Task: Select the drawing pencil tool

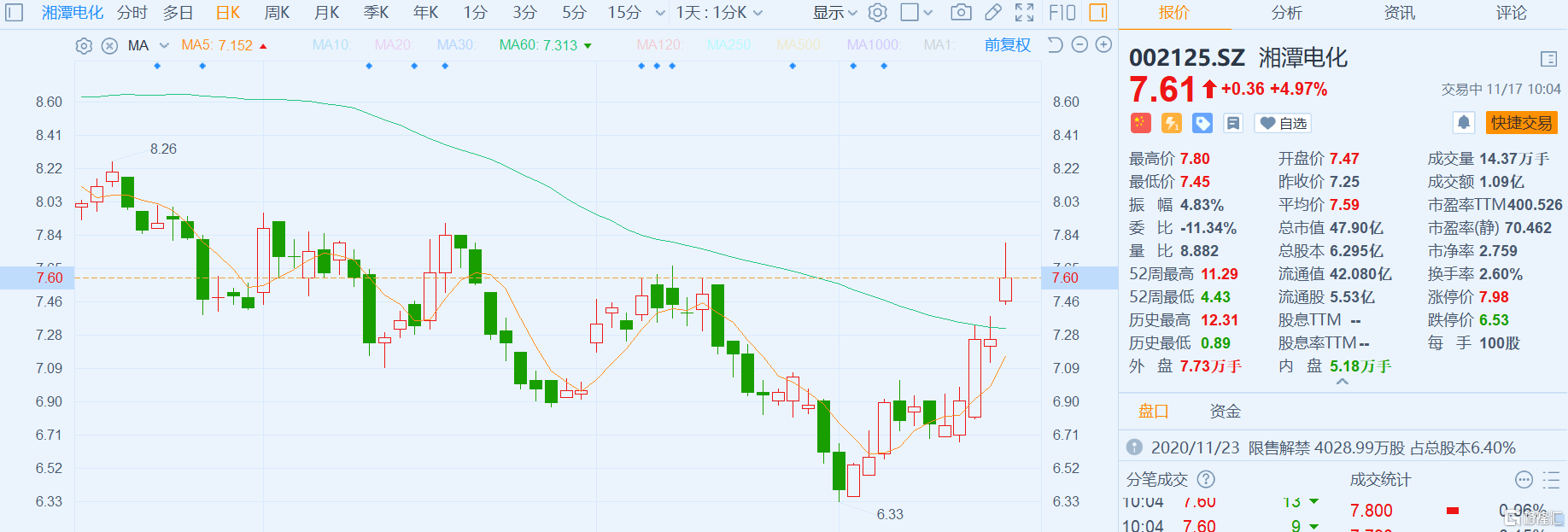Action: tap(993, 13)
